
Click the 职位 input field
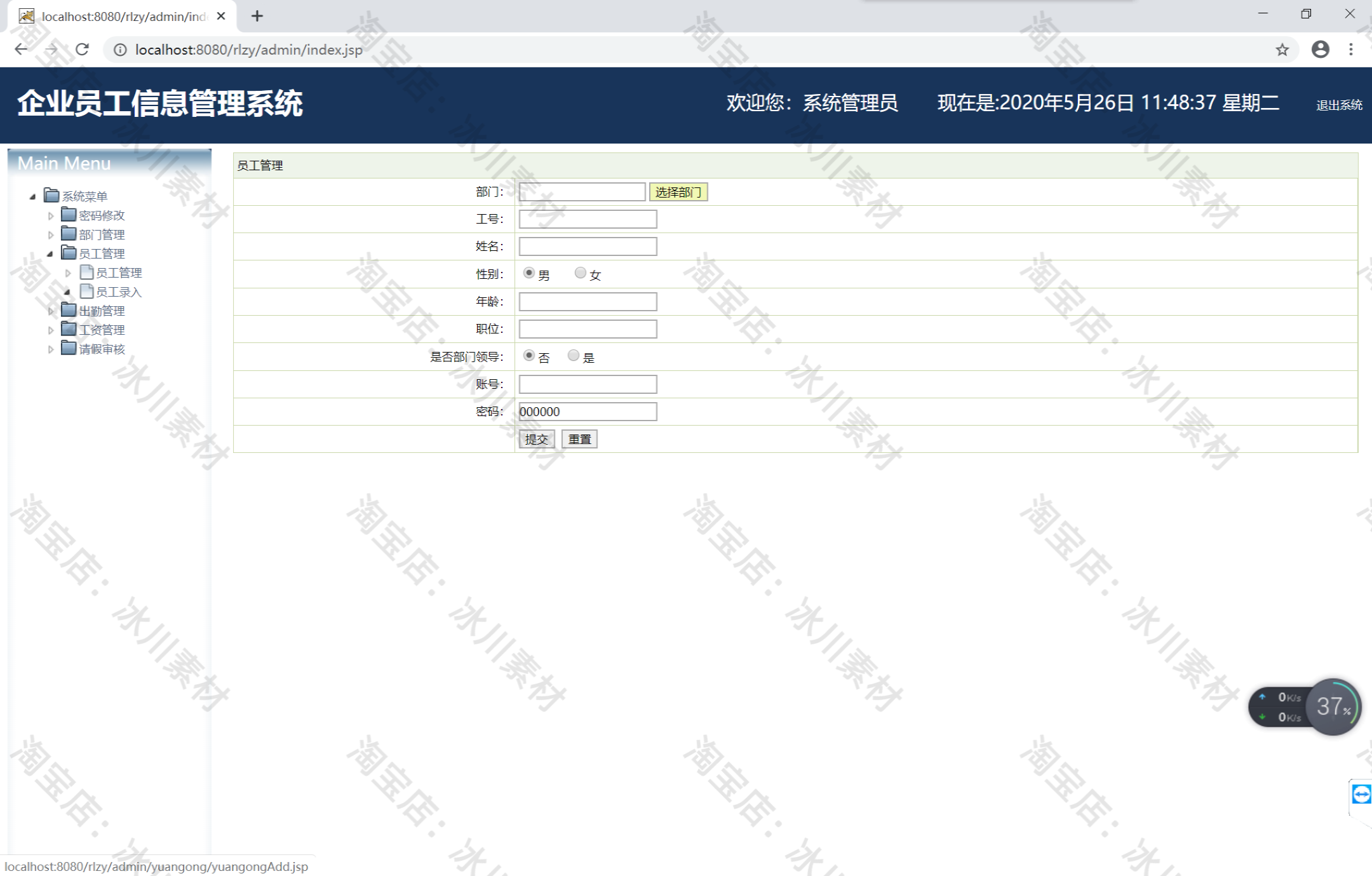click(588, 329)
